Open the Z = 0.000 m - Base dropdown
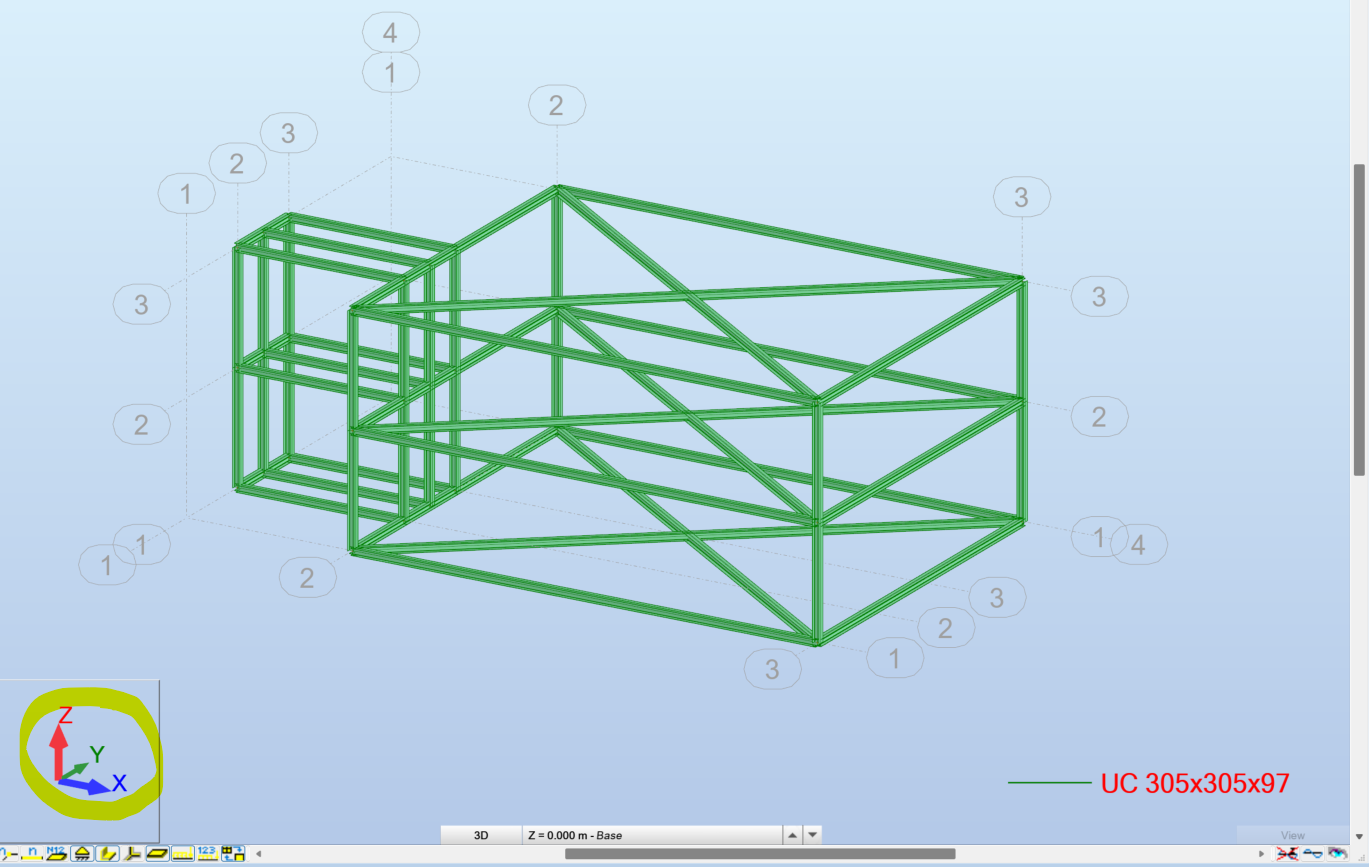Viewport: 1369px width, 867px height. click(651, 835)
